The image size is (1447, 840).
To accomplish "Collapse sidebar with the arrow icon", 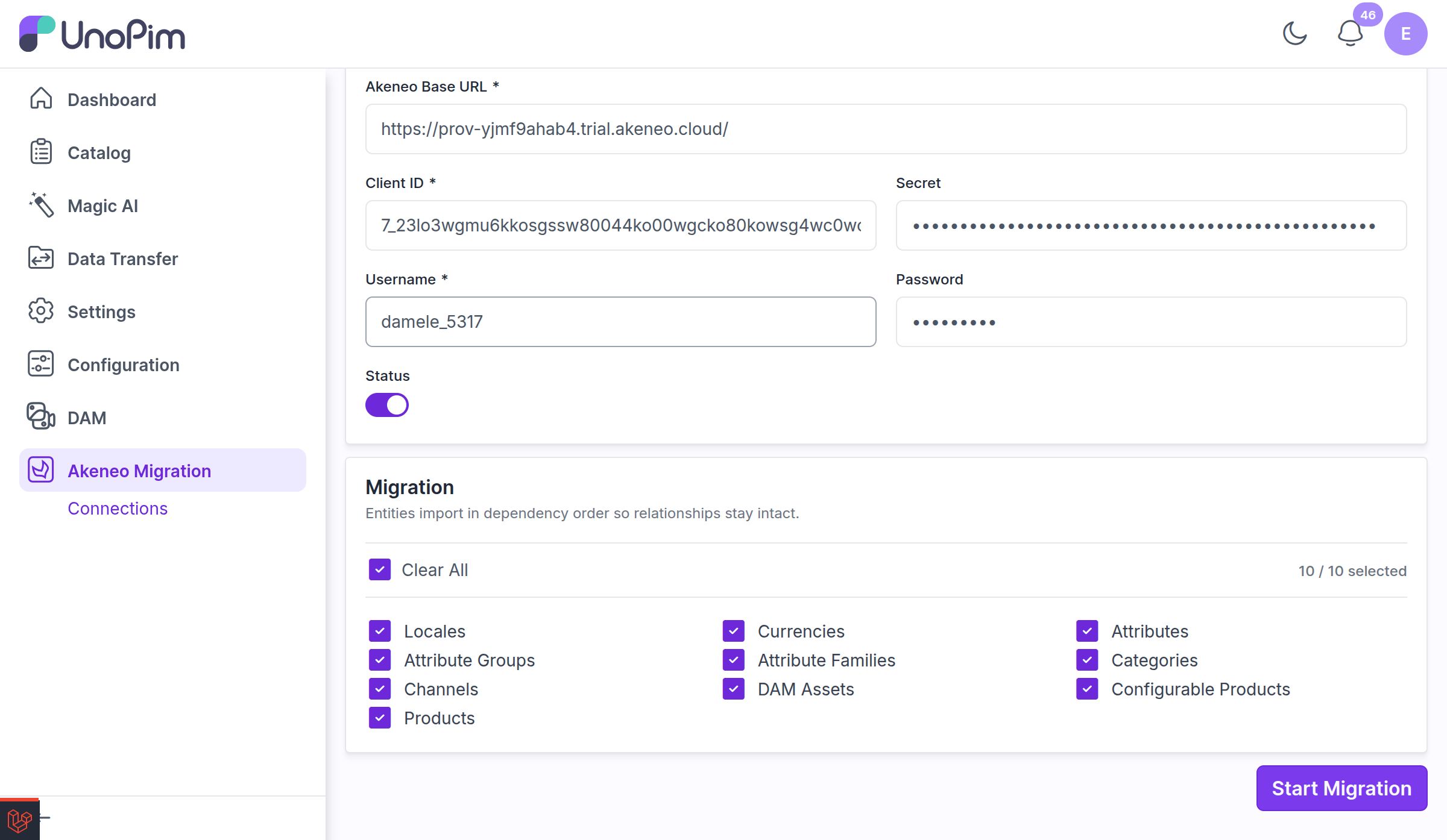I will click(x=45, y=818).
